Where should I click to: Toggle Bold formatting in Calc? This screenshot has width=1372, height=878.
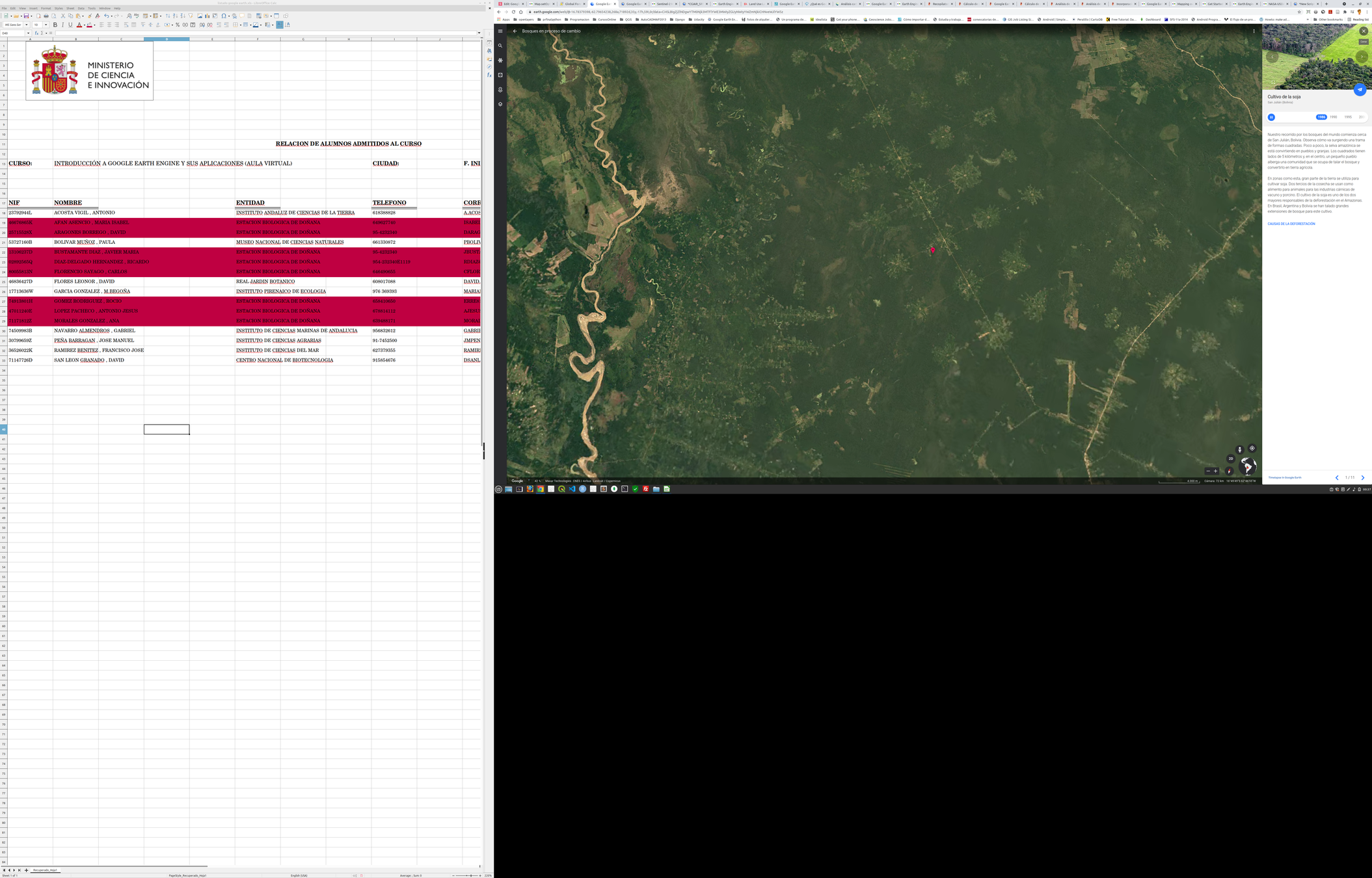coord(55,25)
